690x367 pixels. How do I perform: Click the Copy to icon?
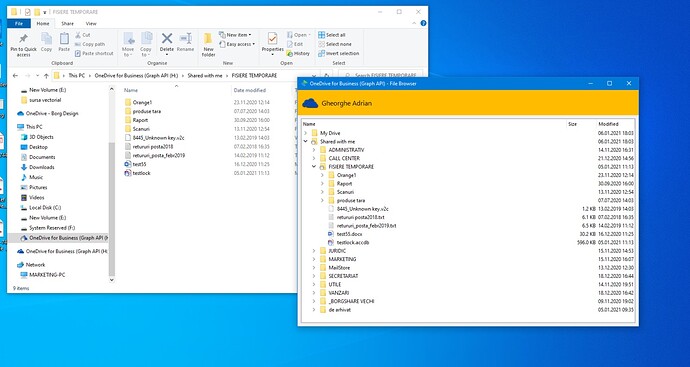[147, 39]
